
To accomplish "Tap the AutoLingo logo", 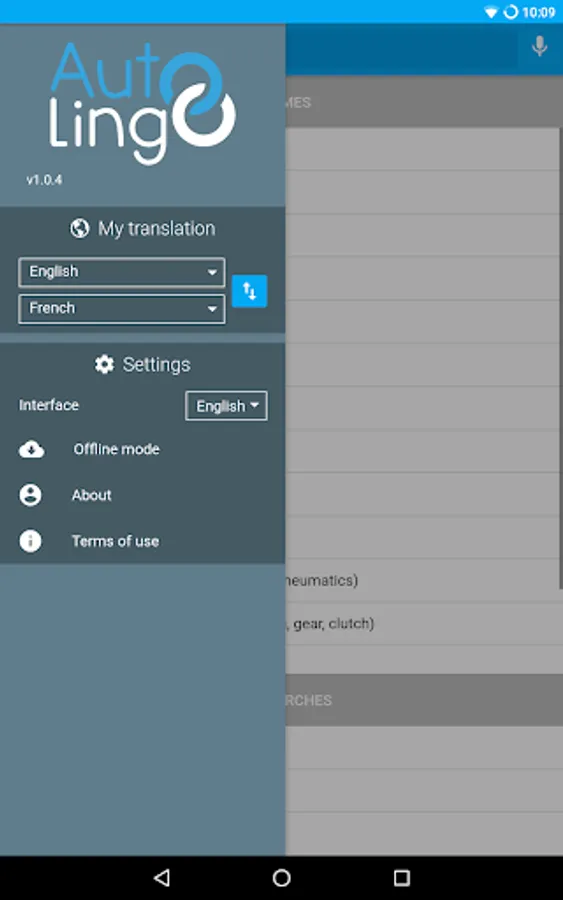I will [142, 103].
